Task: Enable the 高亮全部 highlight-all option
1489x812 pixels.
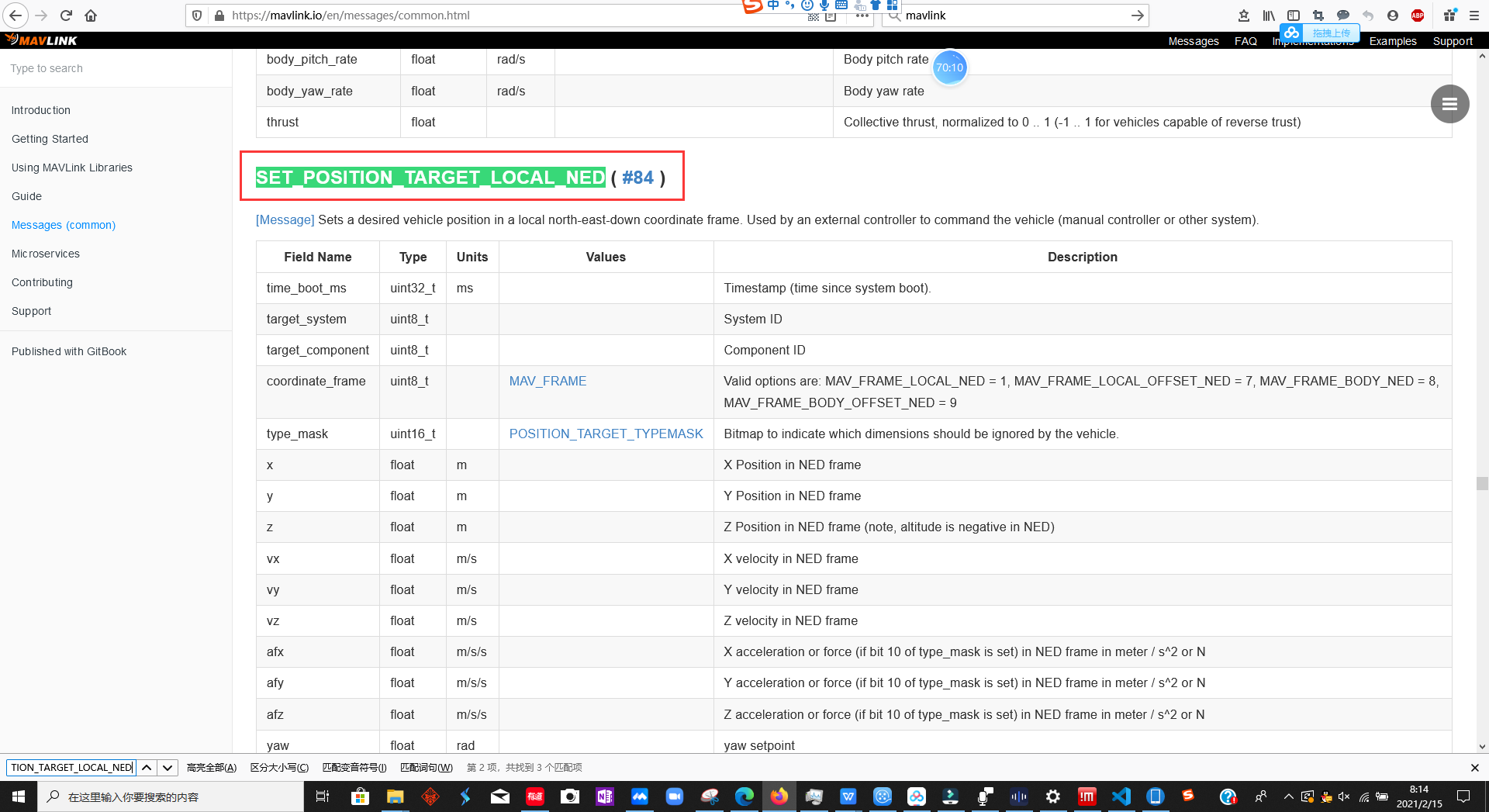Action: 211,767
